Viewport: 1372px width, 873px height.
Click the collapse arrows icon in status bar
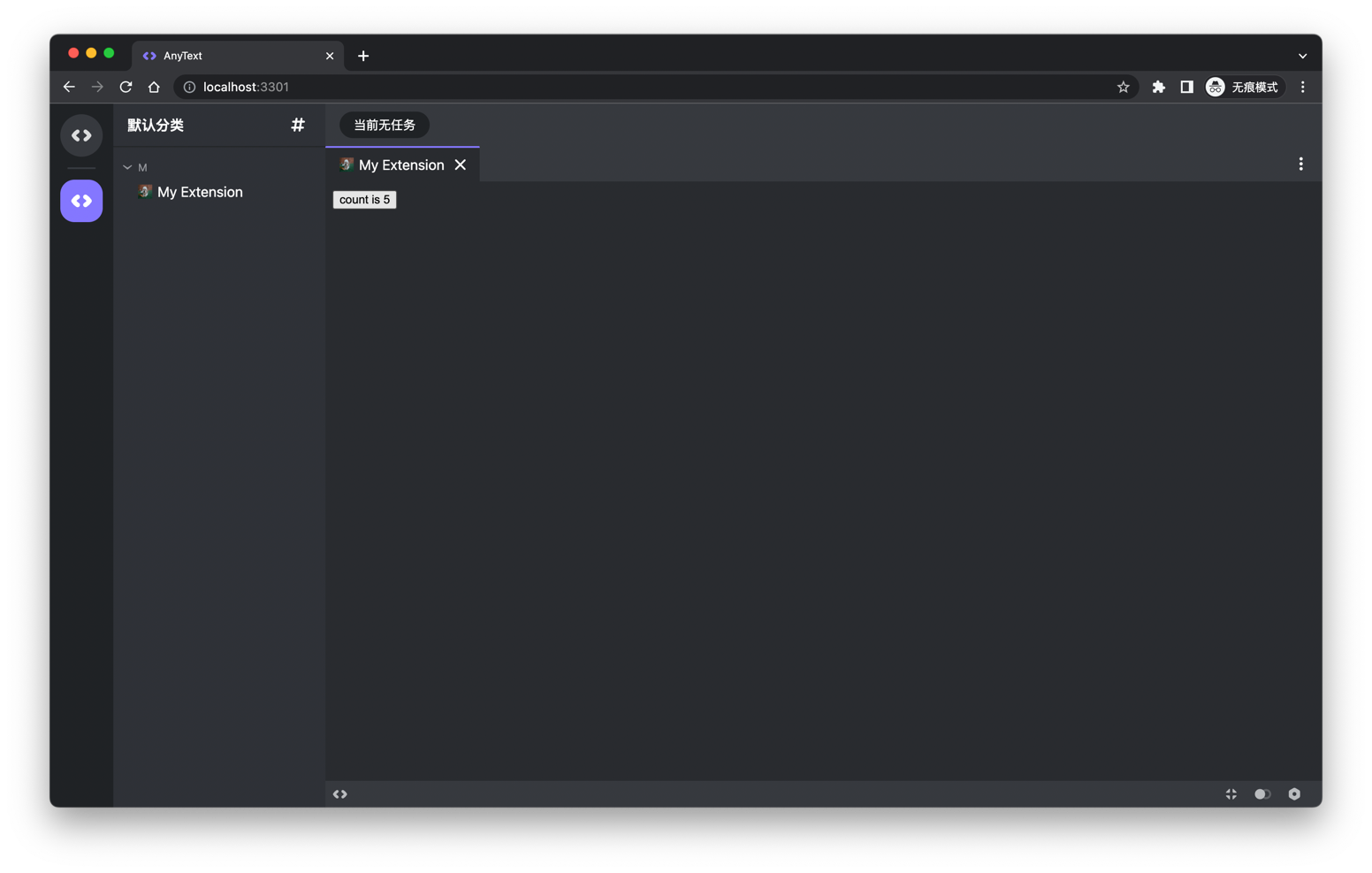coord(1231,794)
